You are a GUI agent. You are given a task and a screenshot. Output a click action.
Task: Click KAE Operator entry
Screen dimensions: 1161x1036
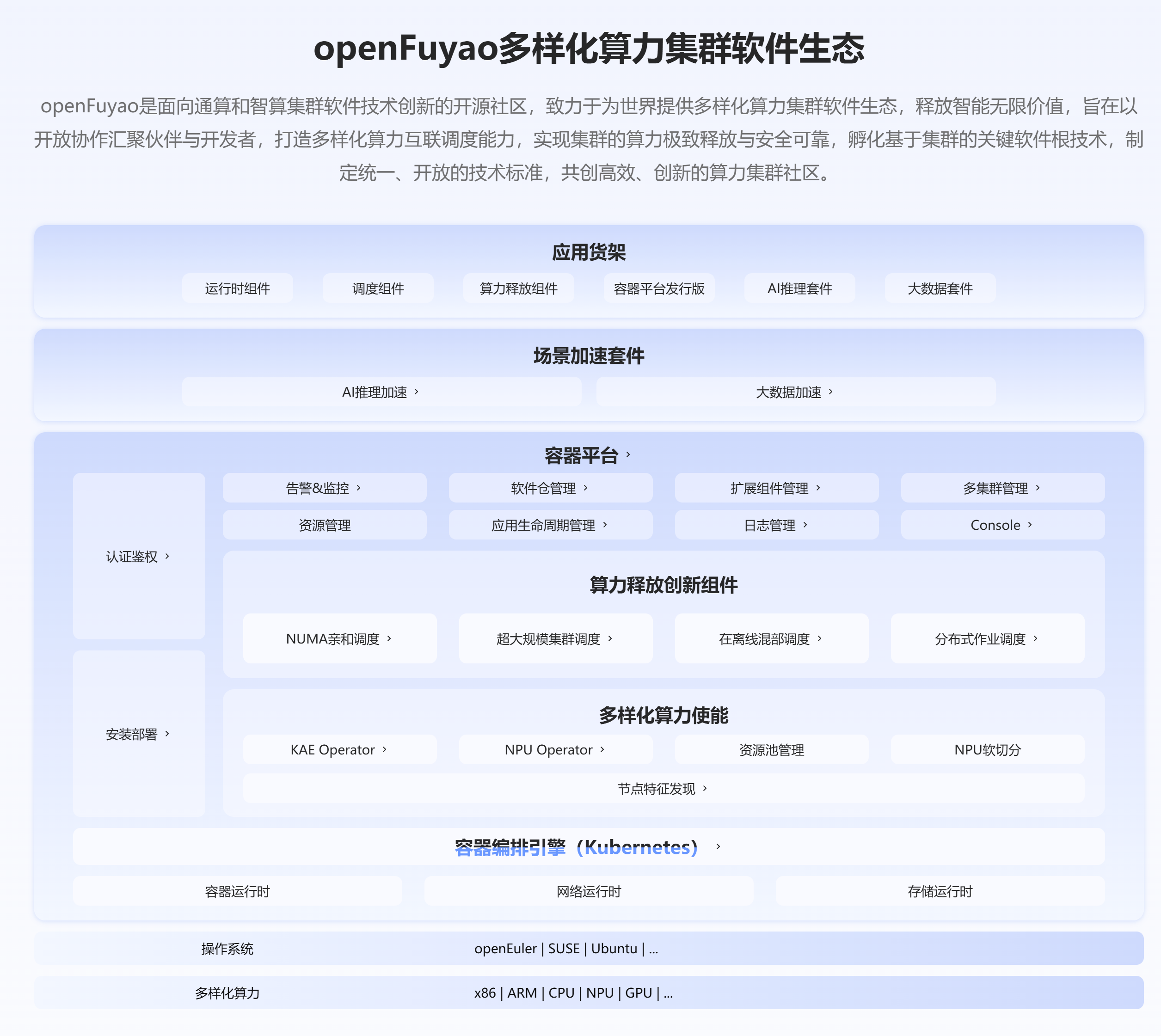(x=339, y=750)
